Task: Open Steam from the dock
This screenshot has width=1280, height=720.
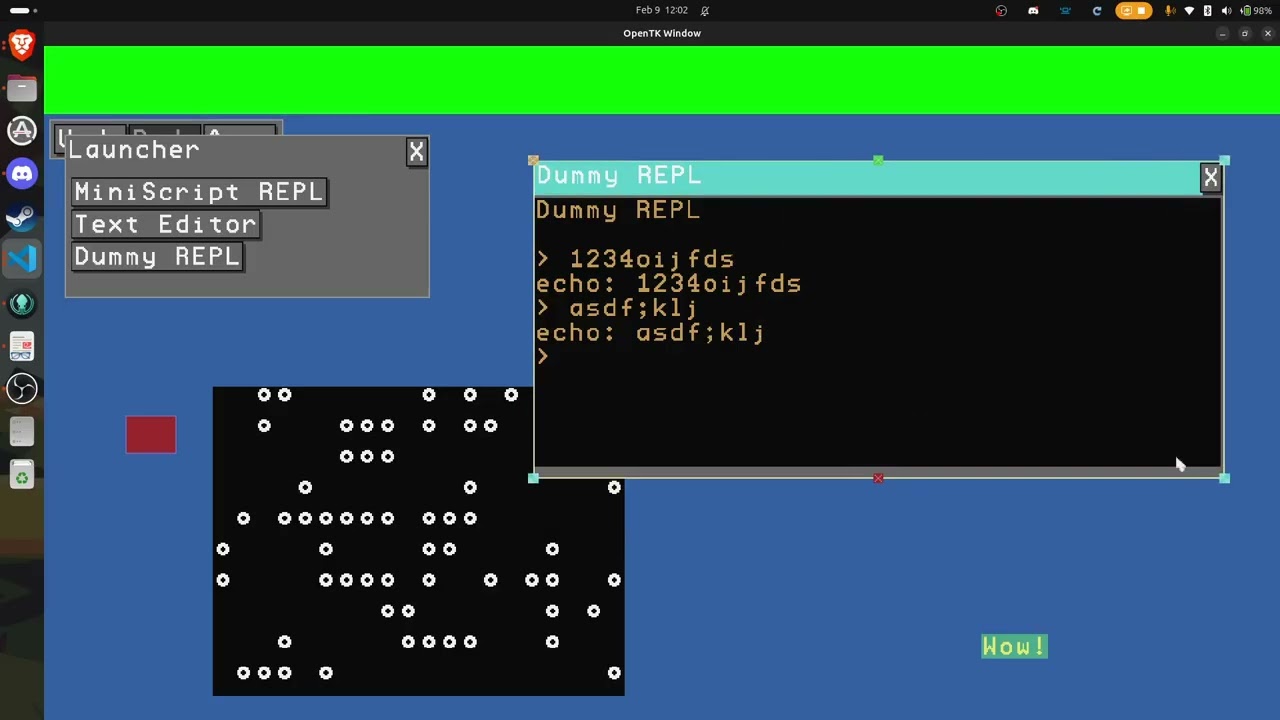Action: 22,217
